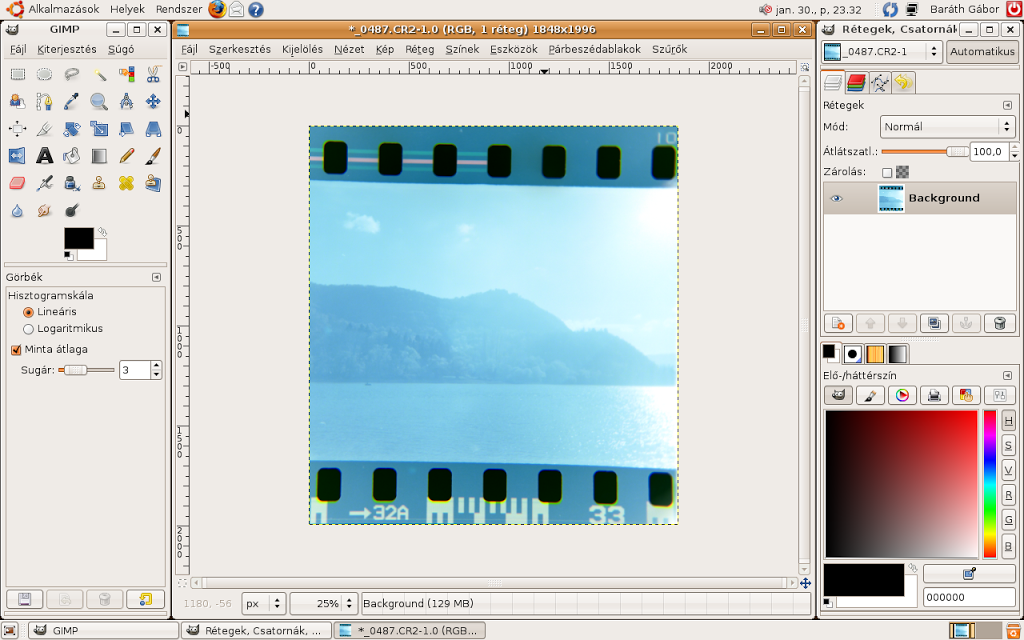Image resolution: width=1024 pixels, height=640 pixels.
Task: Uncheck Minta átlaga checkbox
Action: [x=16, y=349]
